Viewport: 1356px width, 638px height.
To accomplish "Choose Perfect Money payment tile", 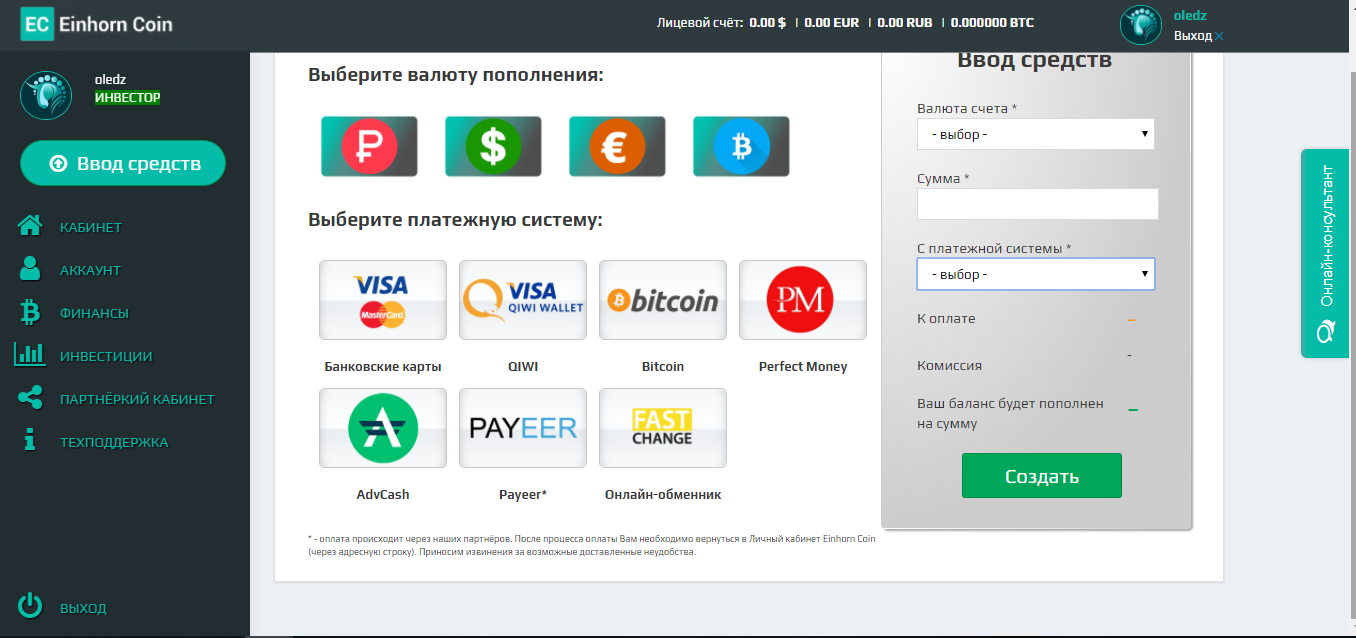I will point(803,300).
